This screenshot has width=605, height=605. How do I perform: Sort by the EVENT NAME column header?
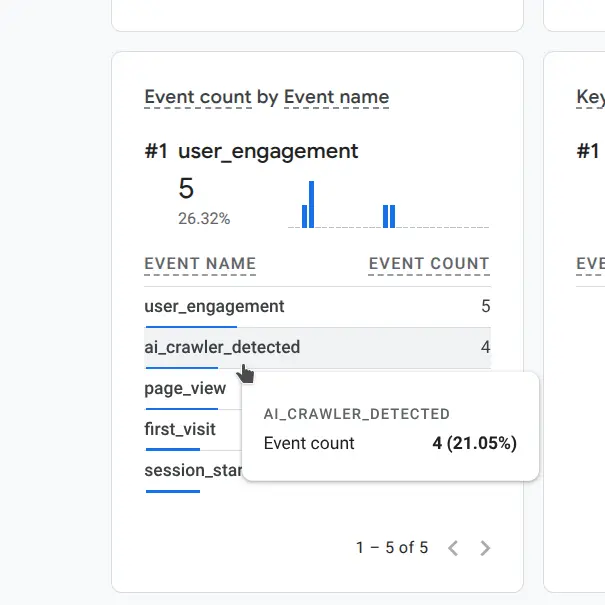click(200, 264)
